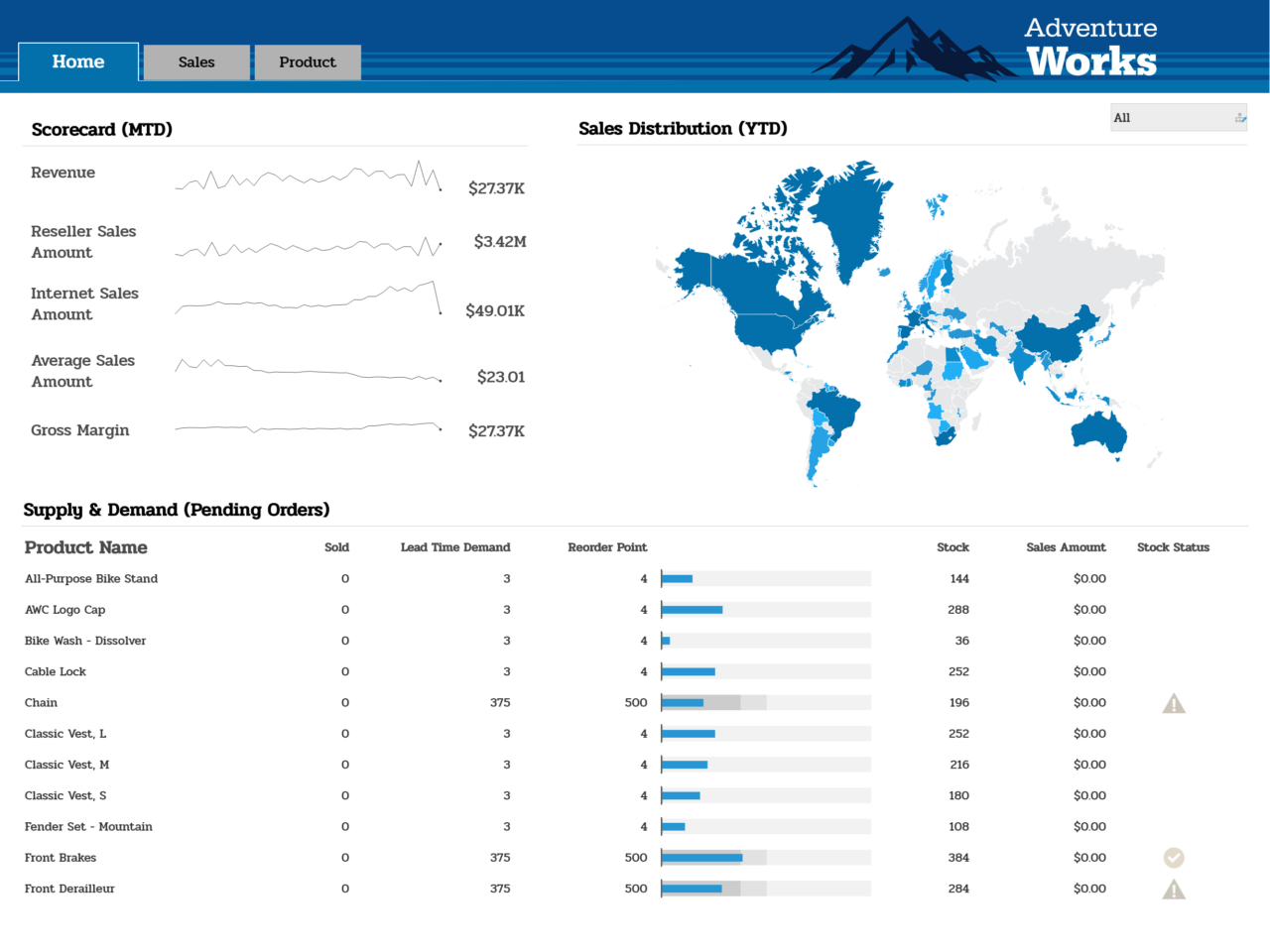Click the stock status warning icon for Chain
The height and width of the screenshot is (952, 1270).
point(1174,702)
